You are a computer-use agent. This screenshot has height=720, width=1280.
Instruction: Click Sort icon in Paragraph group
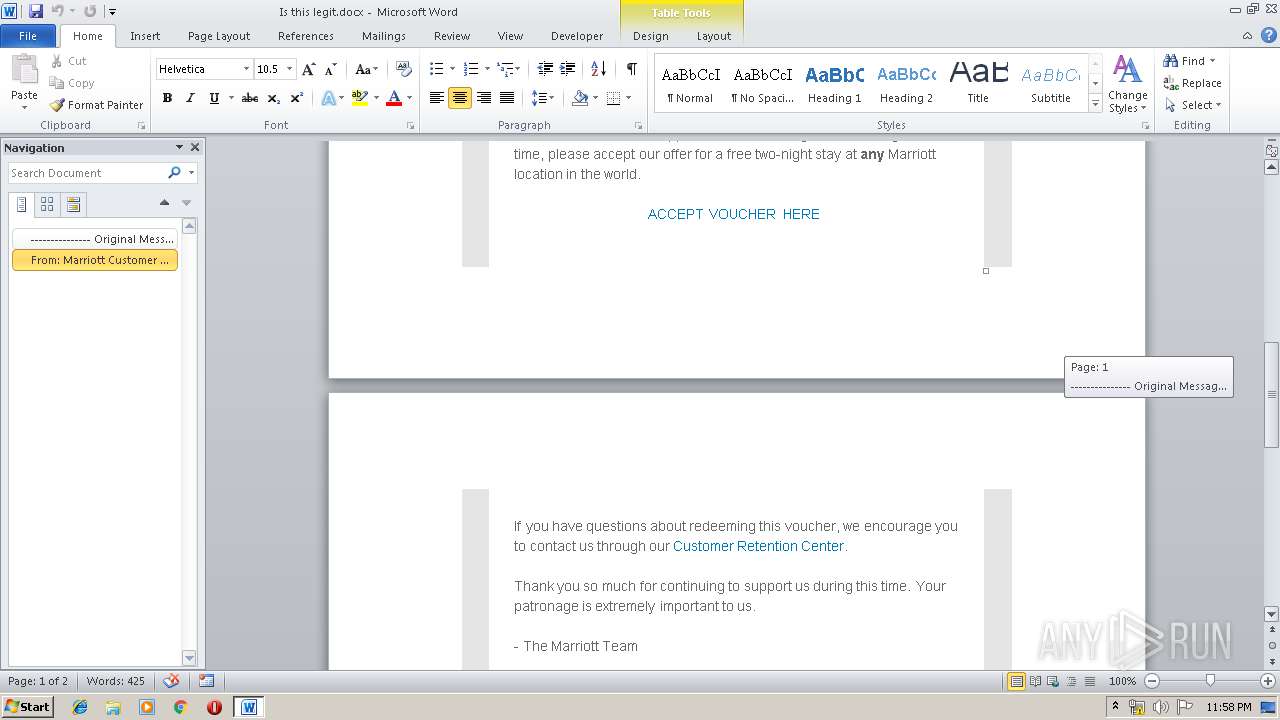(598, 69)
